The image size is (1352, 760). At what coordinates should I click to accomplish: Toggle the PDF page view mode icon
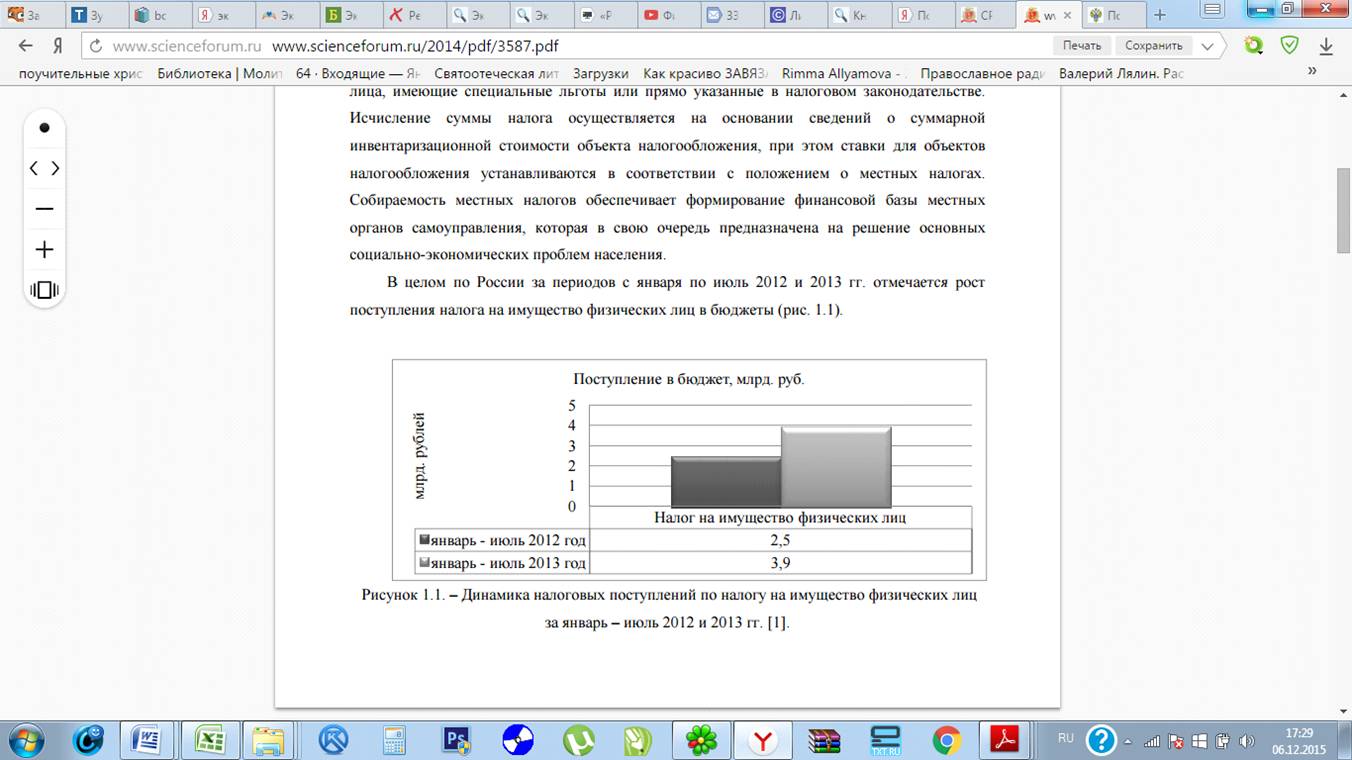44,290
